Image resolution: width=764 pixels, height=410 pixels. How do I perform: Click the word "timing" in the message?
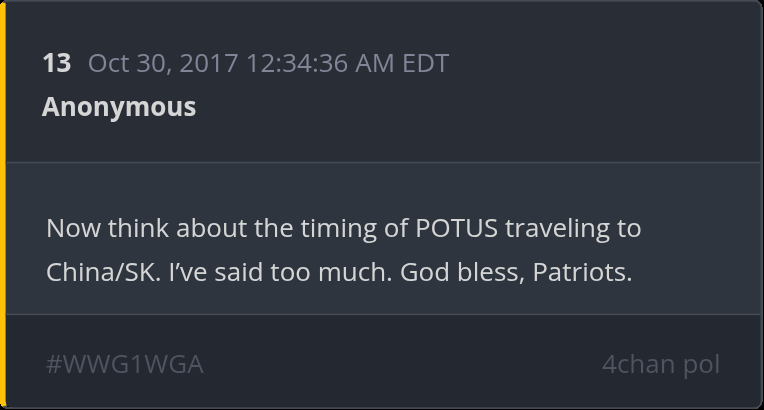point(337,228)
